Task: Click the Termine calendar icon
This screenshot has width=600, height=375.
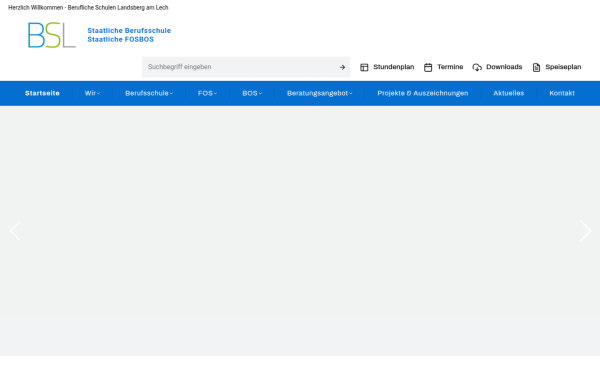Action: (428, 67)
